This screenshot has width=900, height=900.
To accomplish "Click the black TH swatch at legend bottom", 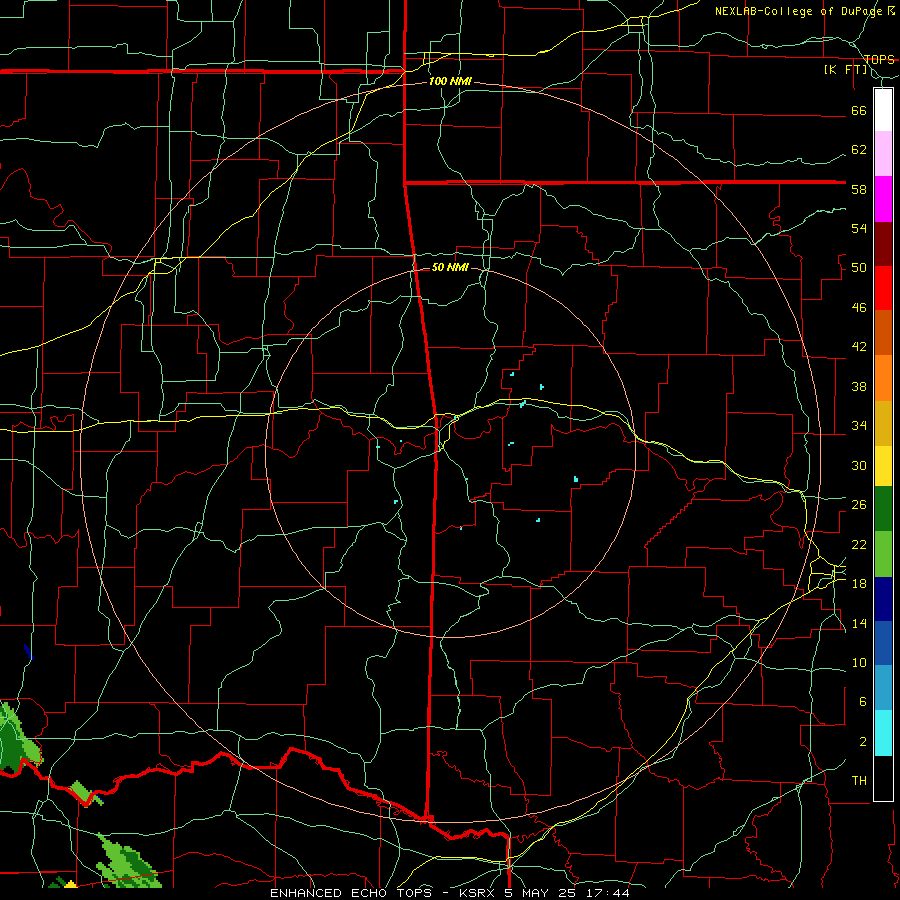I will [883, 778].
